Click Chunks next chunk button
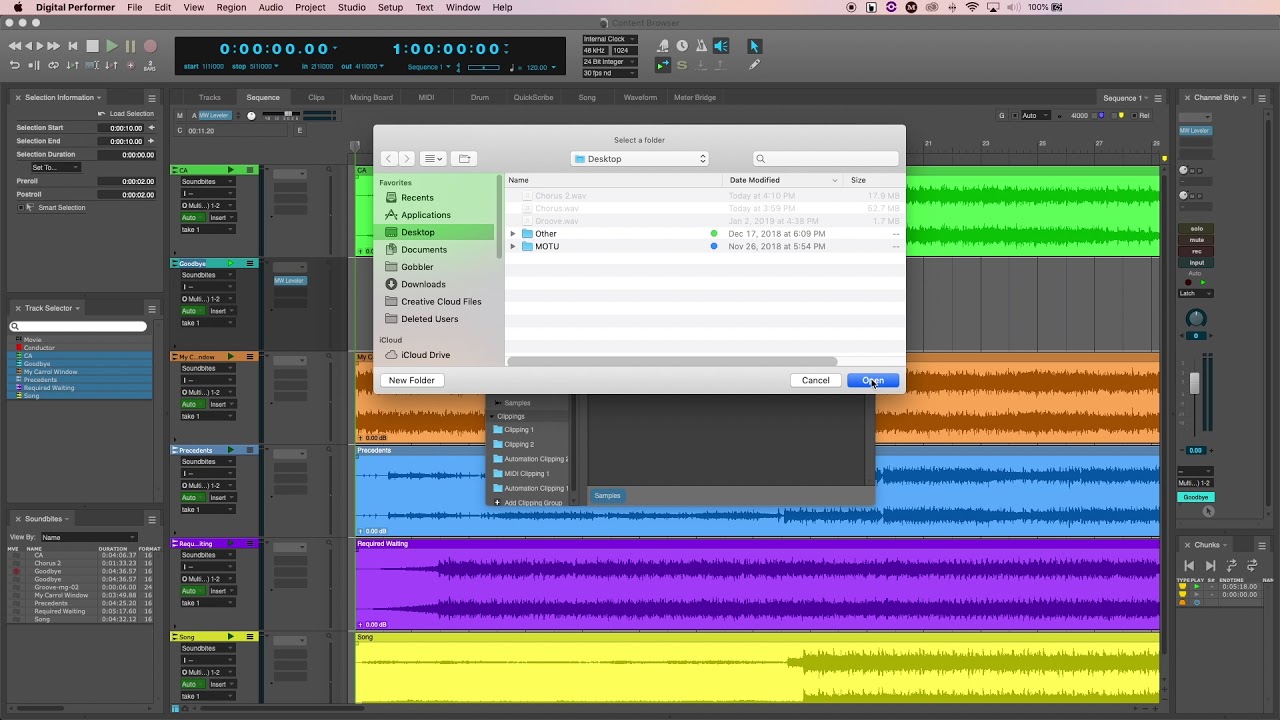 click(x=1210, y=565)
